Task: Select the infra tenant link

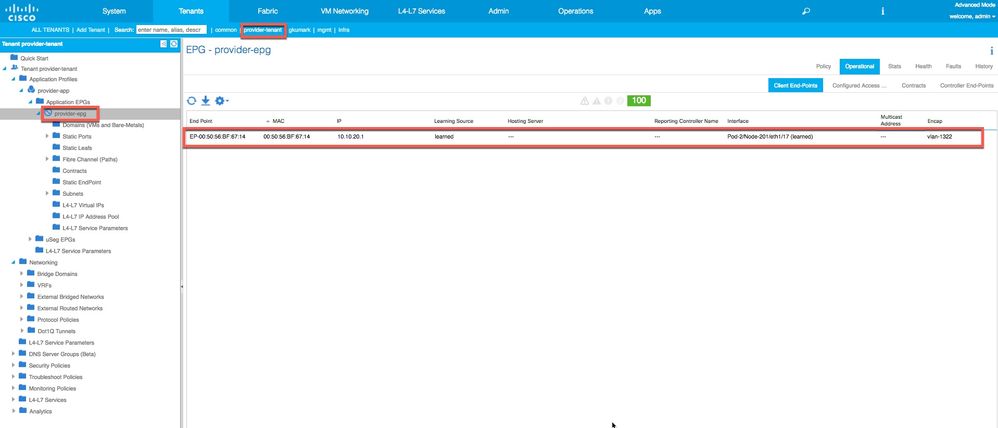Action: coord(344,30)
